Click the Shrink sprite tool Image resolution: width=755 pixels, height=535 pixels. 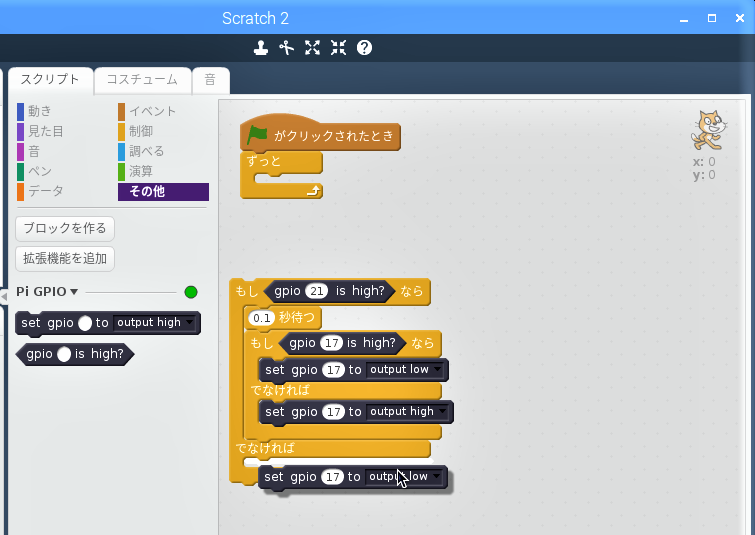(338, 48)
